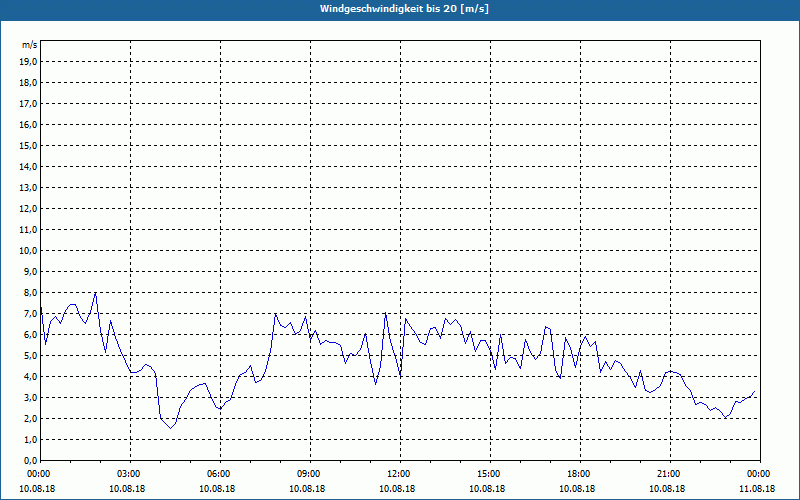This screenshot has height=500, width=800.
Task: Click the '15,0' y-axis label
Action: [x=28, y=145]
